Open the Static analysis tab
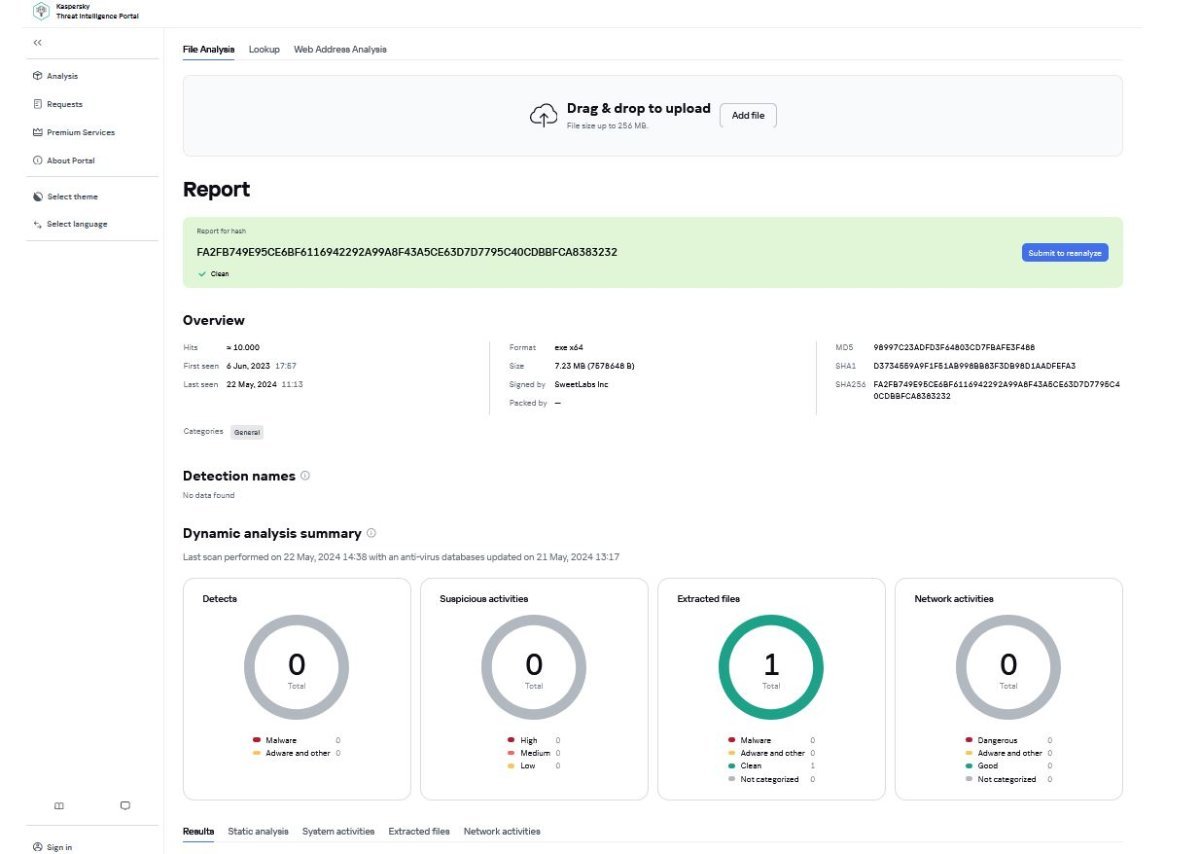 [x=258, y=831]
